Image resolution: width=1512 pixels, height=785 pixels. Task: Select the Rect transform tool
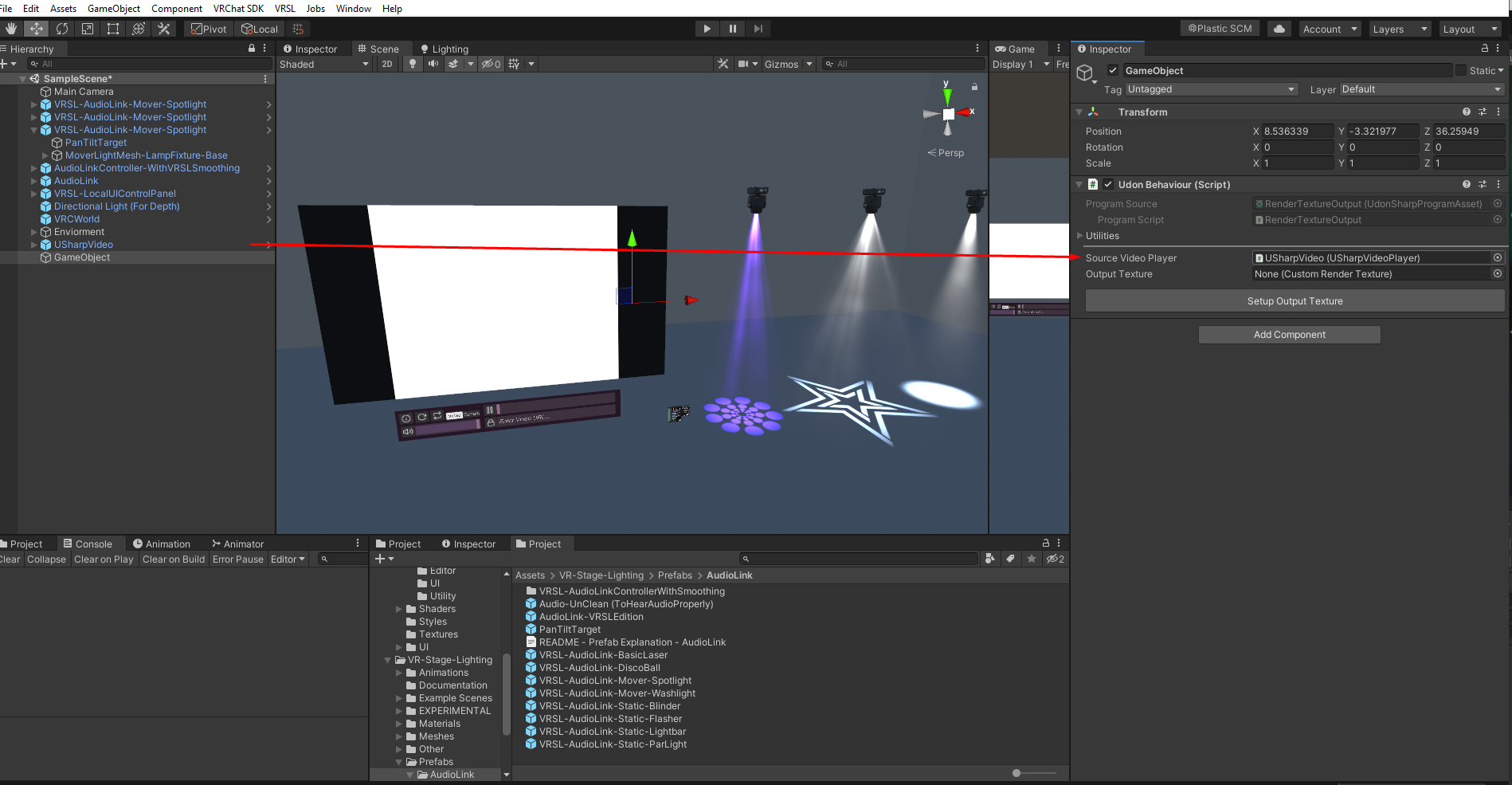click(113, 29)
